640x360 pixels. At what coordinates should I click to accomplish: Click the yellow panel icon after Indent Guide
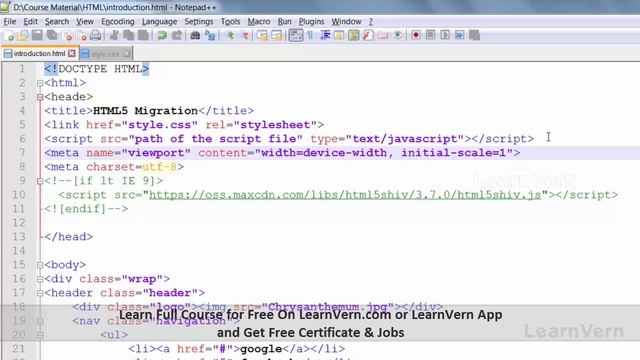tap(339, 36)
